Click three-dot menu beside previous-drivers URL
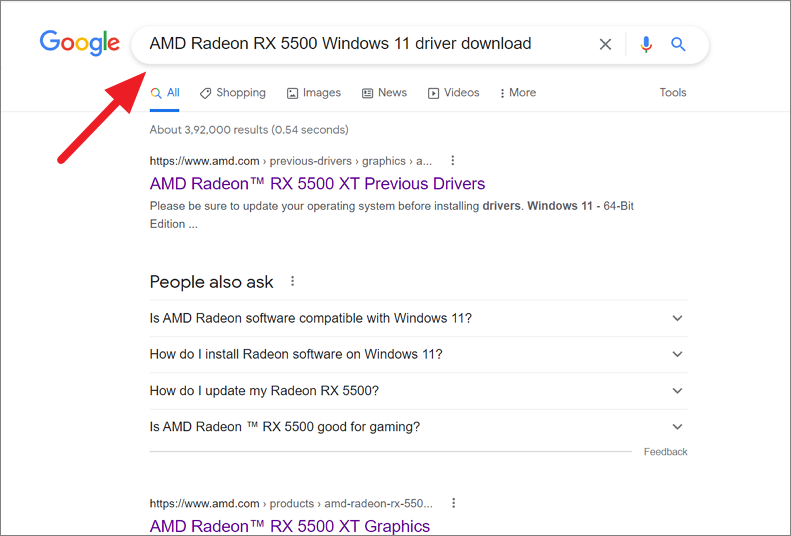Image resolution: width=791 pixels, height=536 pixels. click(x=453, y=160)
